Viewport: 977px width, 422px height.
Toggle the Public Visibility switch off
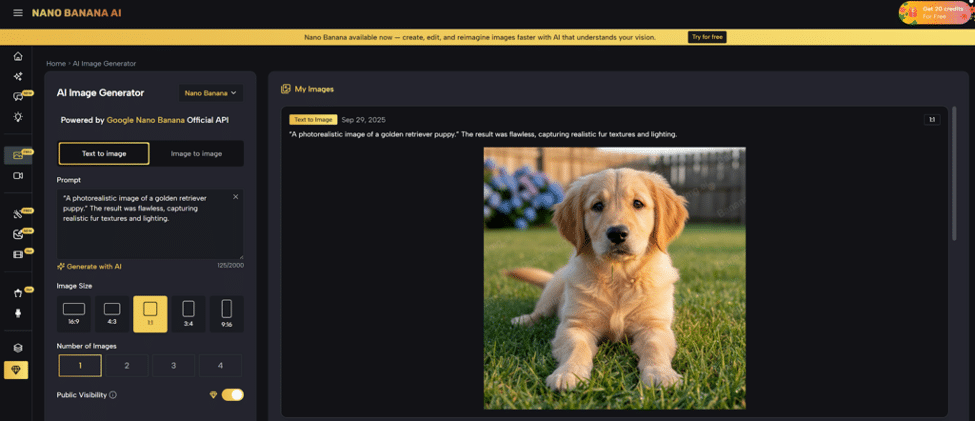(232, 395)
